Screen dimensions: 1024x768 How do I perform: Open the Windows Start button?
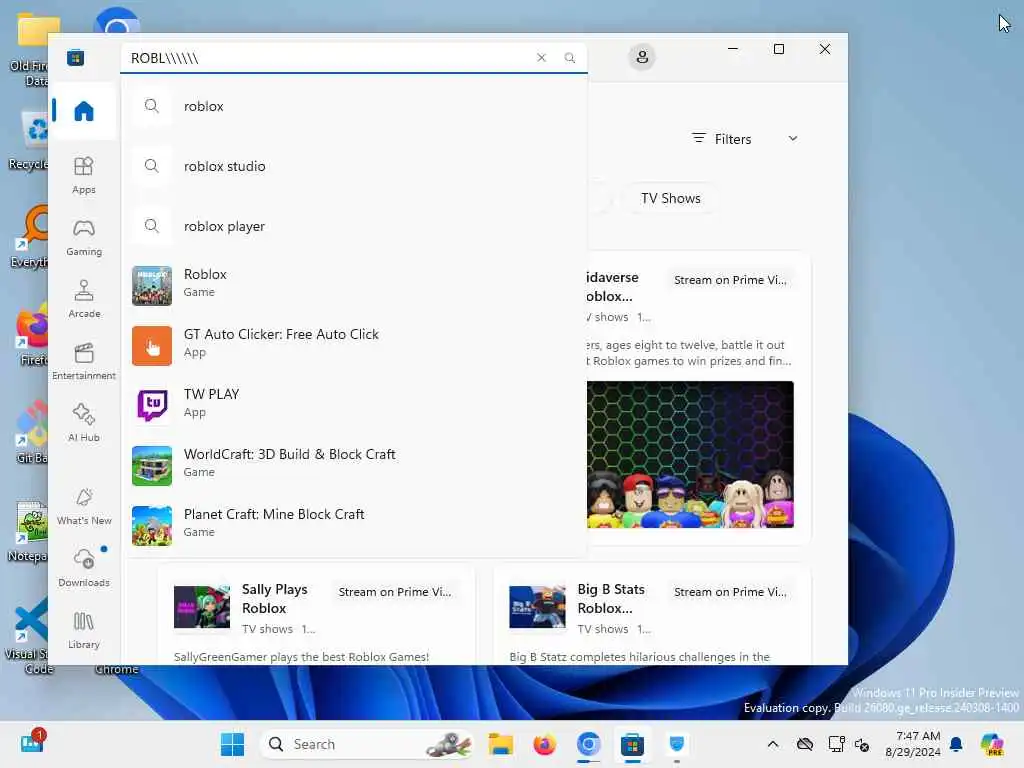(232, 744)
